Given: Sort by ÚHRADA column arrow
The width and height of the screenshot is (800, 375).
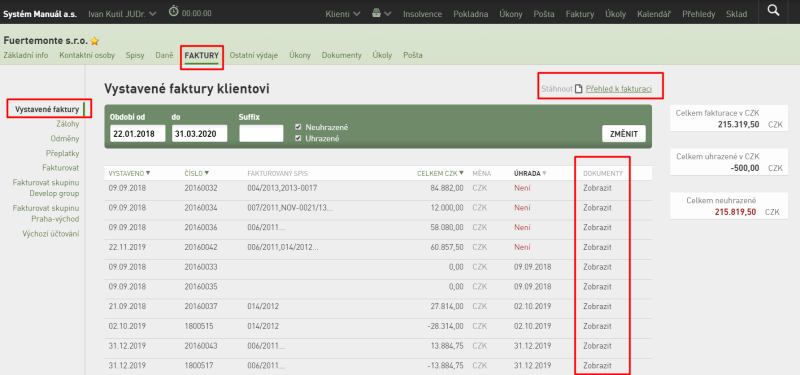Looking at the screenshot, I should (x=544, y=173).
